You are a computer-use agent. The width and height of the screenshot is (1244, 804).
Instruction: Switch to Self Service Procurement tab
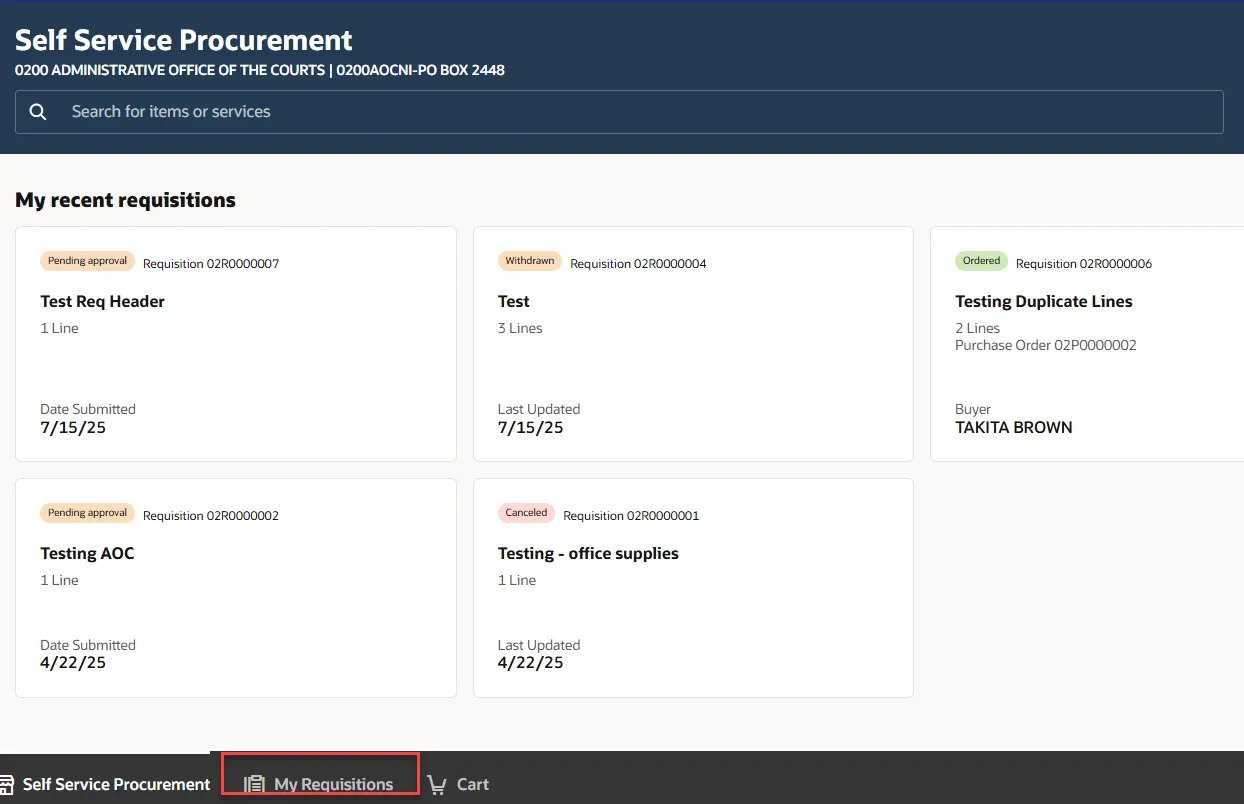coord(116,785)
